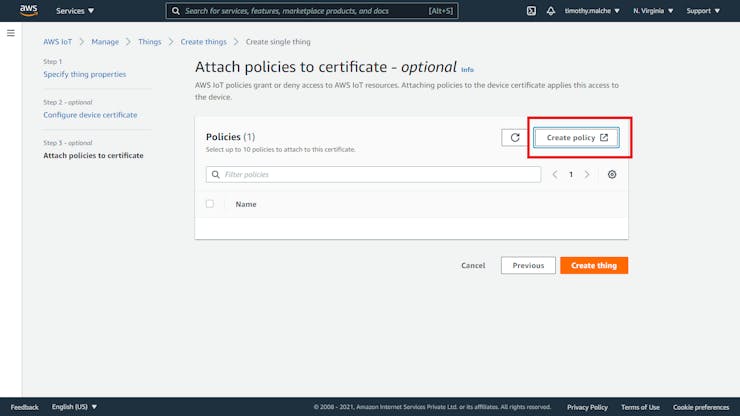Go to next policies page arrow
740x416 pixels.
tap(587, 174)
